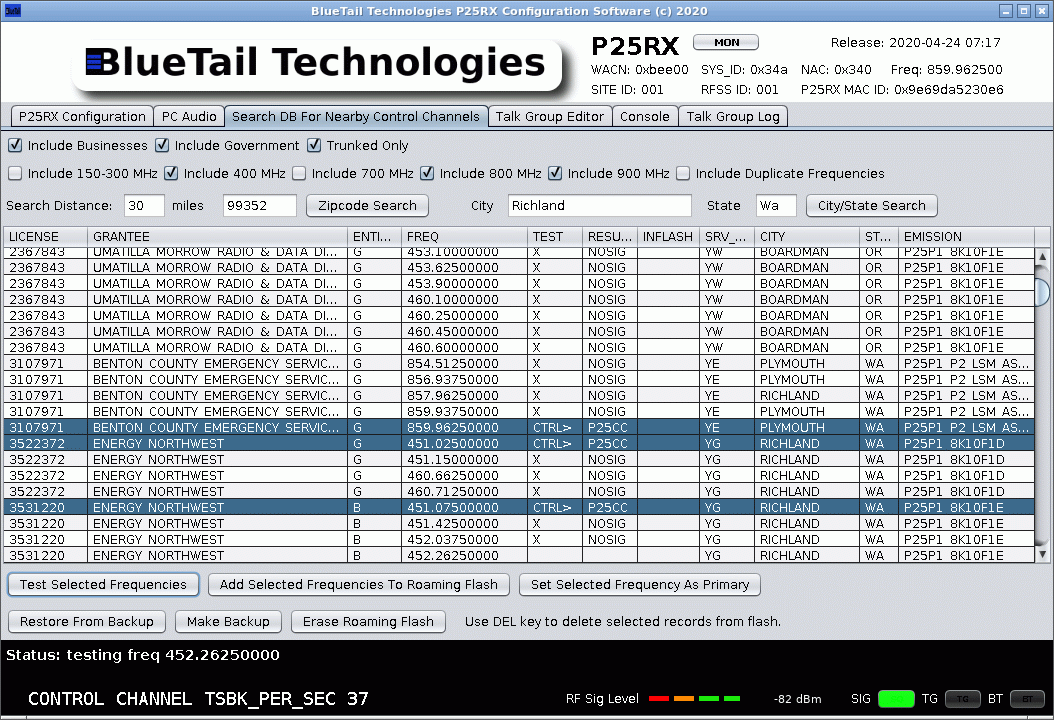Select Search DB For Nearby Control Channels tab
This screenshot has width=1054, height=720.
click(356, 116)
